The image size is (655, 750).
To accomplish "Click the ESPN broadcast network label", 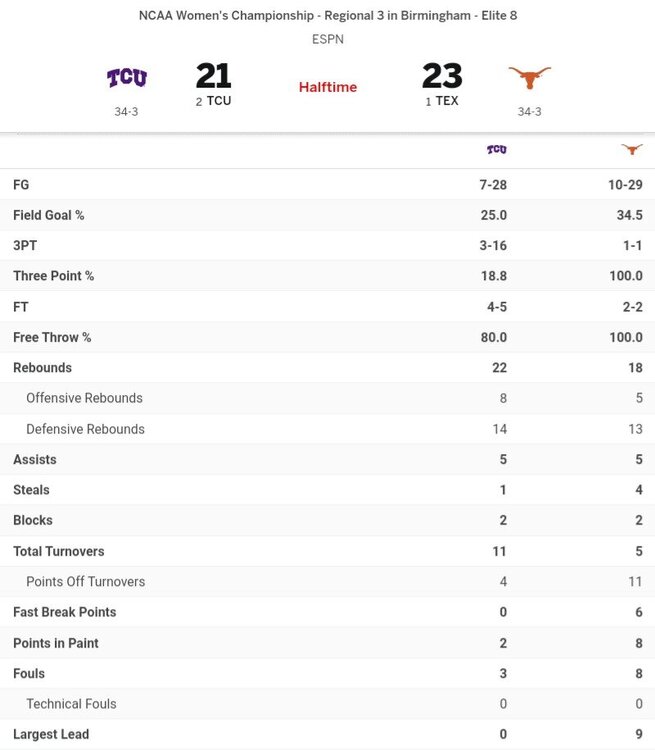I will click(x=328, y=40).
